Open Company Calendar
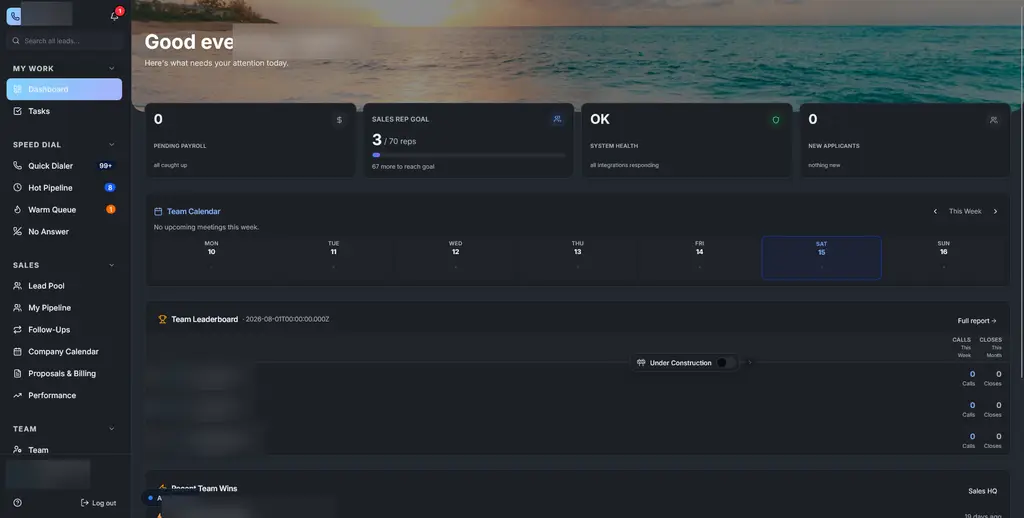Image resolution: width=1024 pixels, height=518 pixels. (x=64, y=351)
